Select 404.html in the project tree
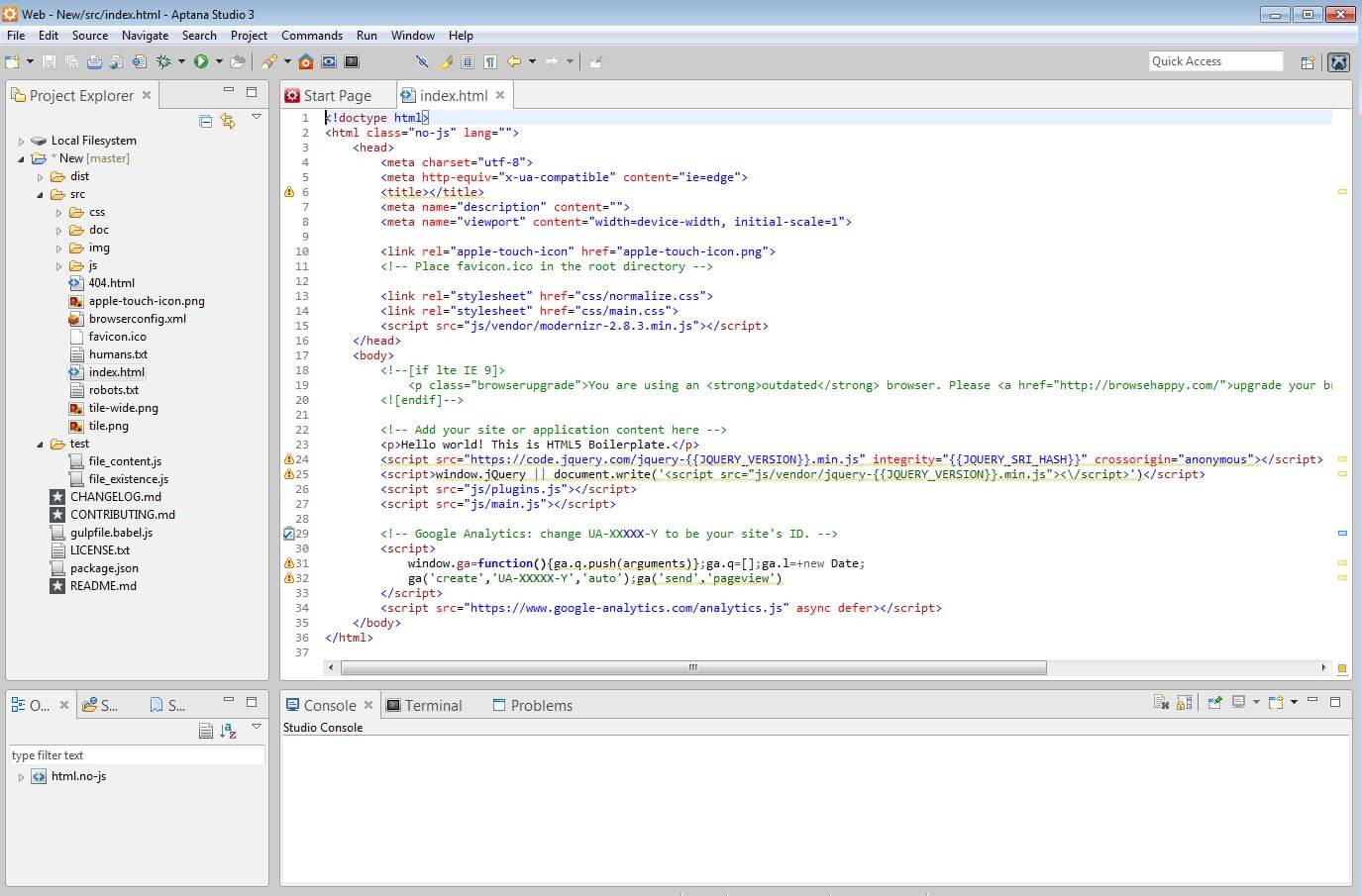 tap(111, 283)
